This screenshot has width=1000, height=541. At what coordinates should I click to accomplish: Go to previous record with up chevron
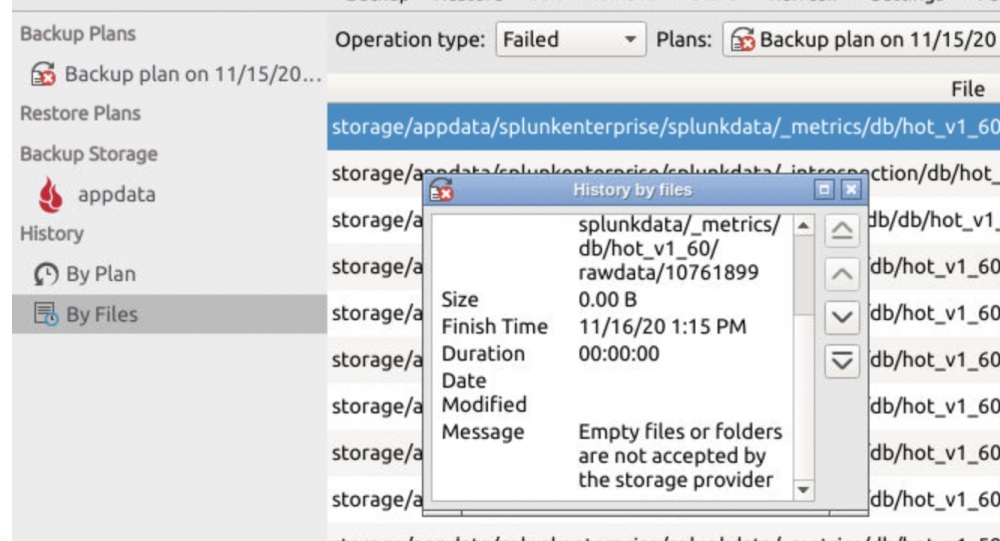(842, 274)
